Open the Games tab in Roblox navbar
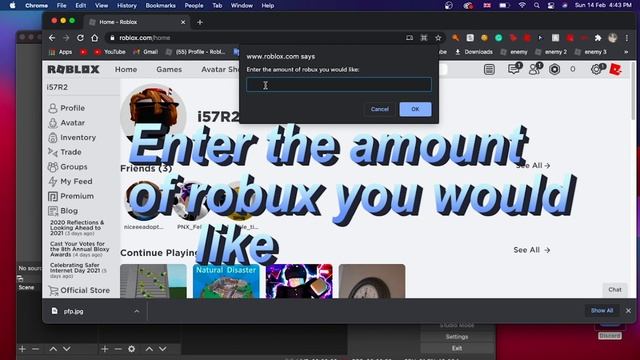 click(x=169, y=69)
